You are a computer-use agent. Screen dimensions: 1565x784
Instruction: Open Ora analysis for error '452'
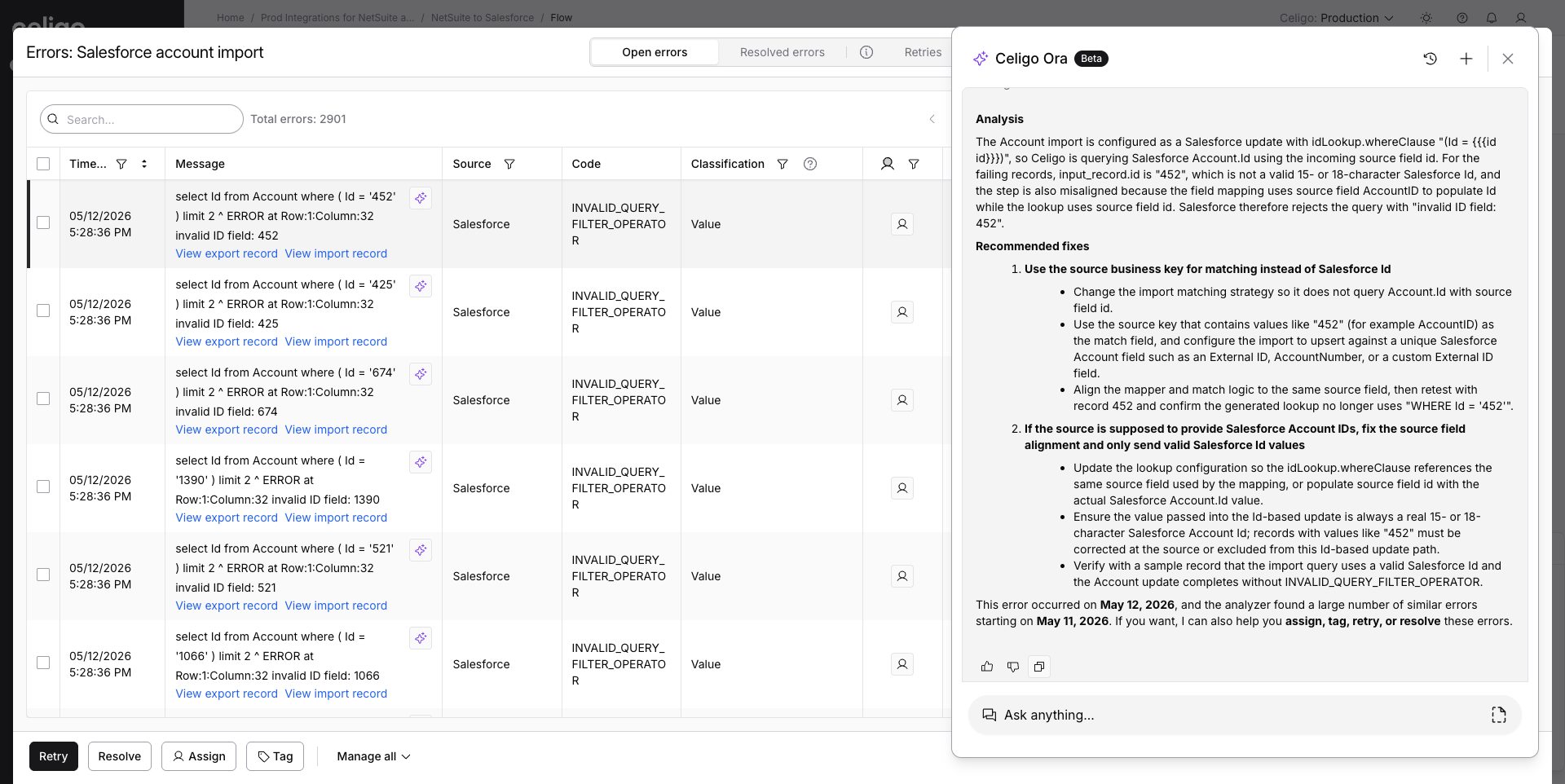pyautogui.click(x=421, y=198)
